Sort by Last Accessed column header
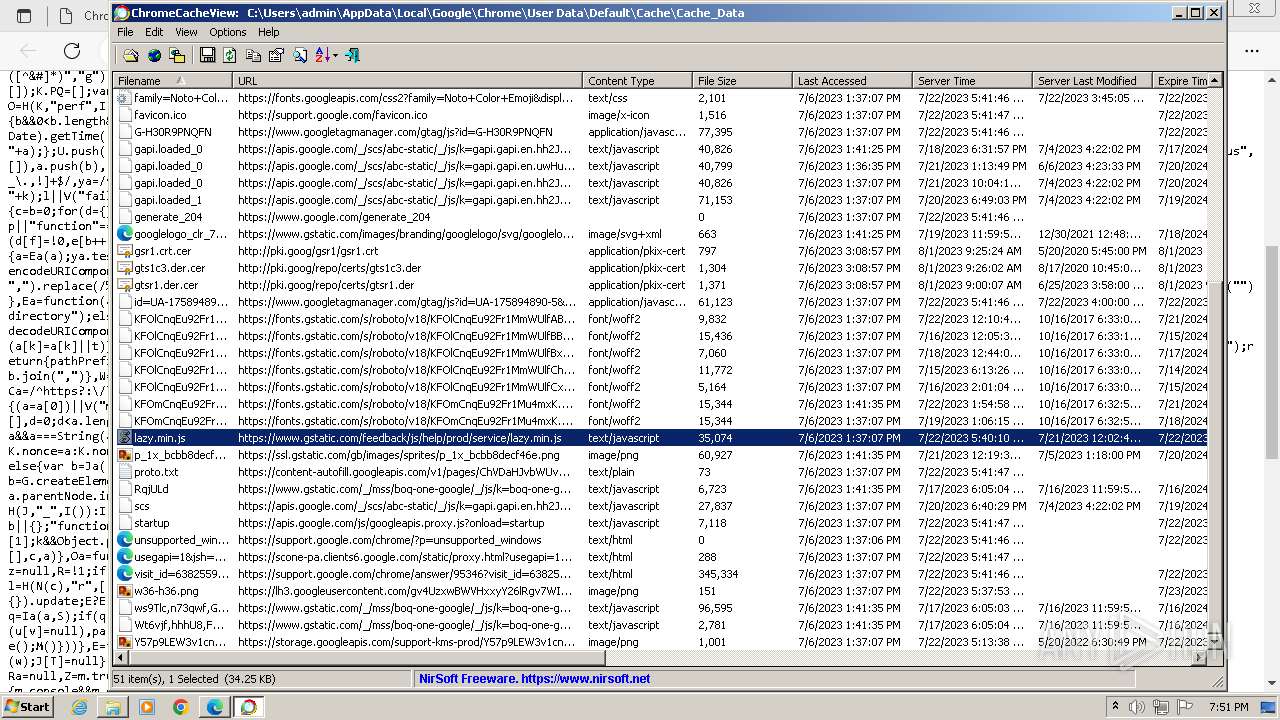 pyautogui.click(x=853, y=81)
